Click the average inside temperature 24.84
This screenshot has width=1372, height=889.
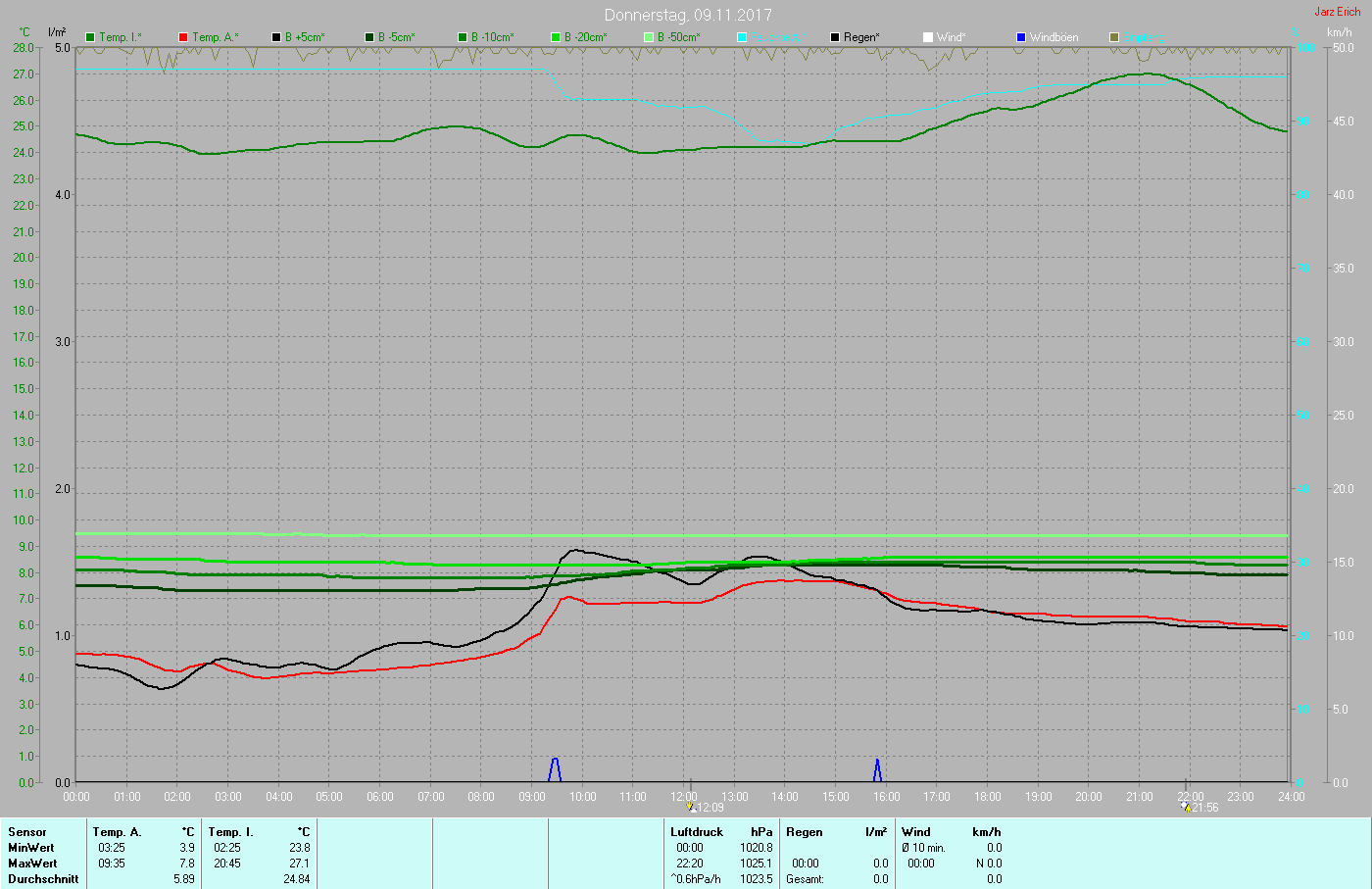[296, 879]
